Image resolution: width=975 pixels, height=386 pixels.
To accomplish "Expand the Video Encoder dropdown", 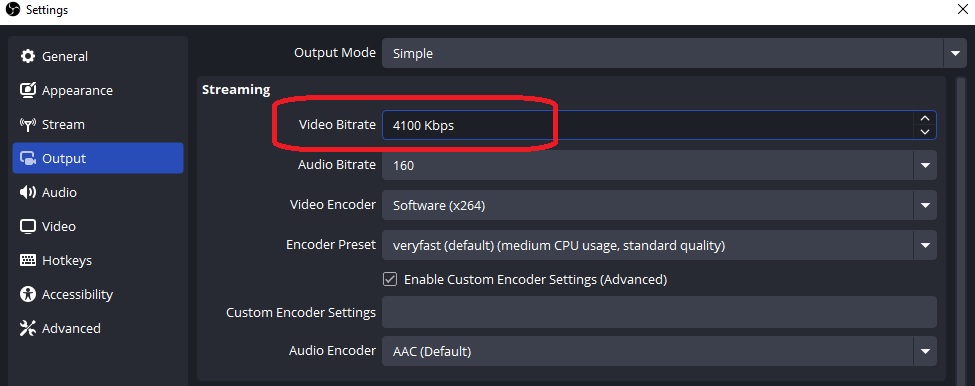I will tap(659, 205).
